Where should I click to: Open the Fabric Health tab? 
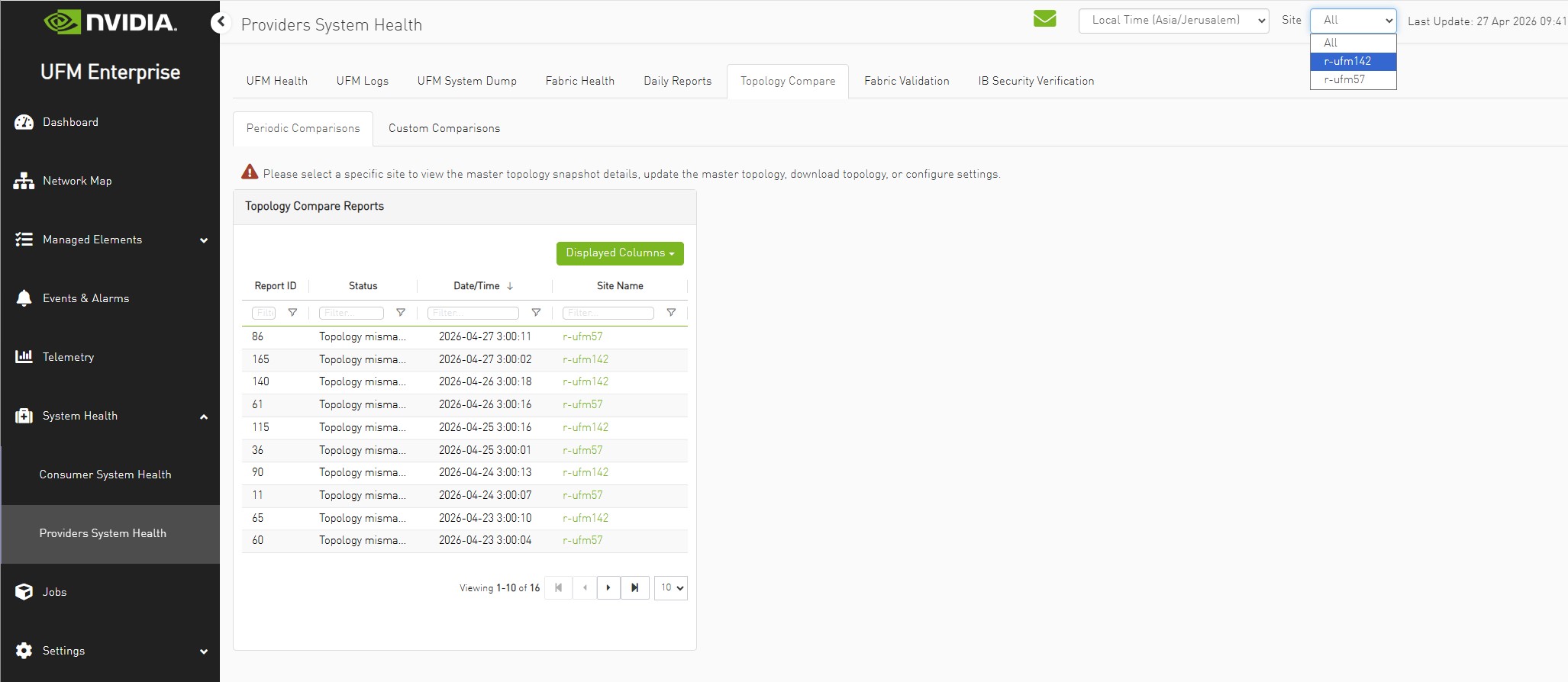click(x=580, y=81)
